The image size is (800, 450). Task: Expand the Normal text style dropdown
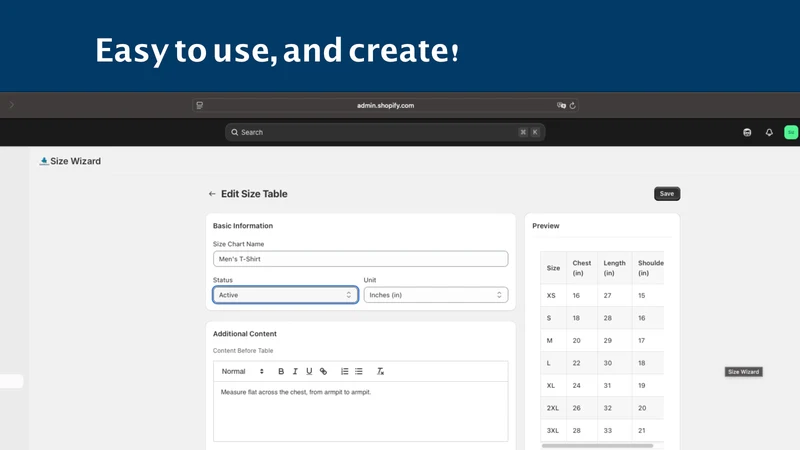point(243,371)
